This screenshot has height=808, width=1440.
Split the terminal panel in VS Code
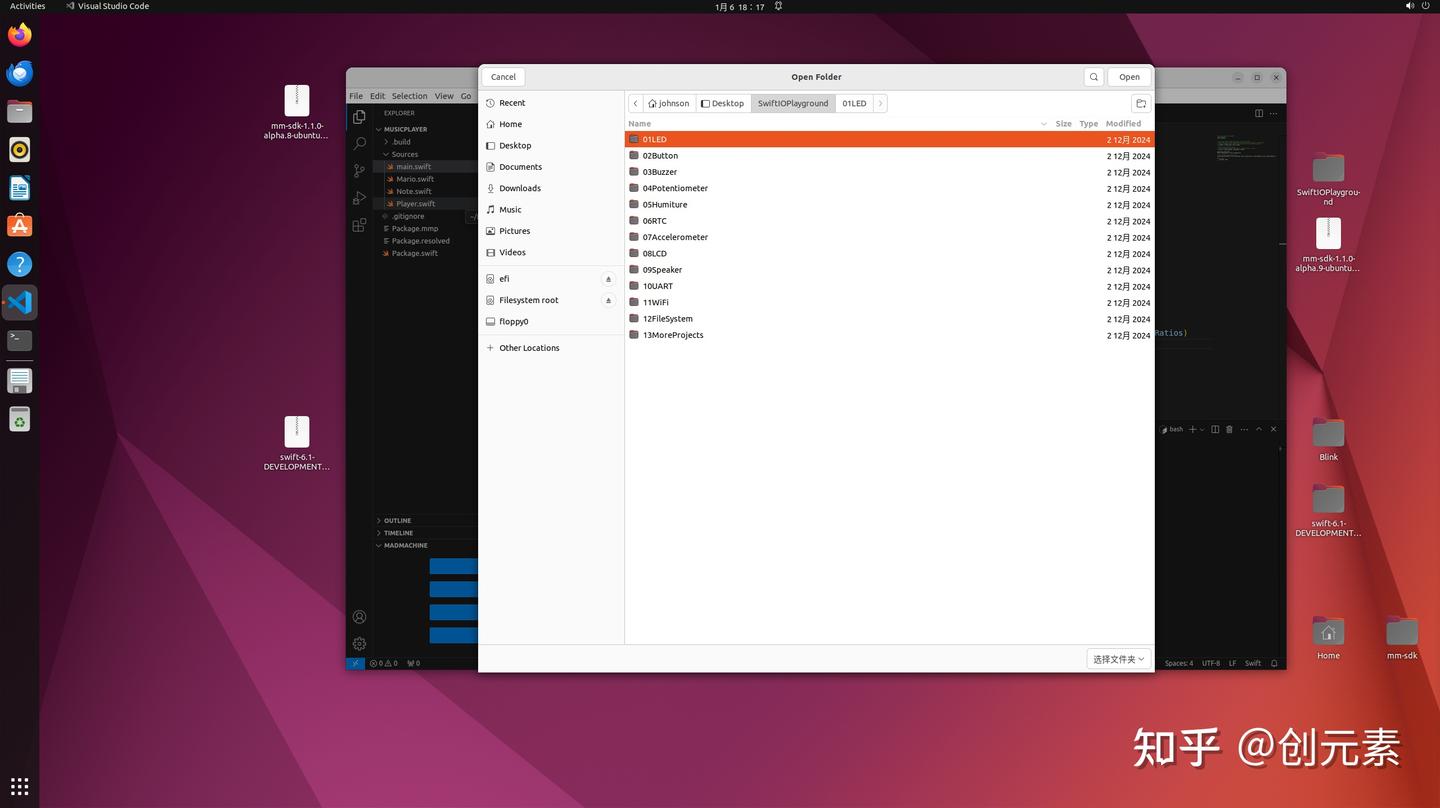(x=1215, y=429)
